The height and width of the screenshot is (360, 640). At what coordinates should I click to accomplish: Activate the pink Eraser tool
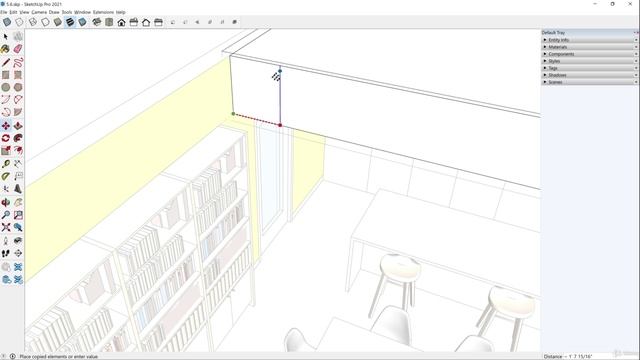(x=18, y=49)
